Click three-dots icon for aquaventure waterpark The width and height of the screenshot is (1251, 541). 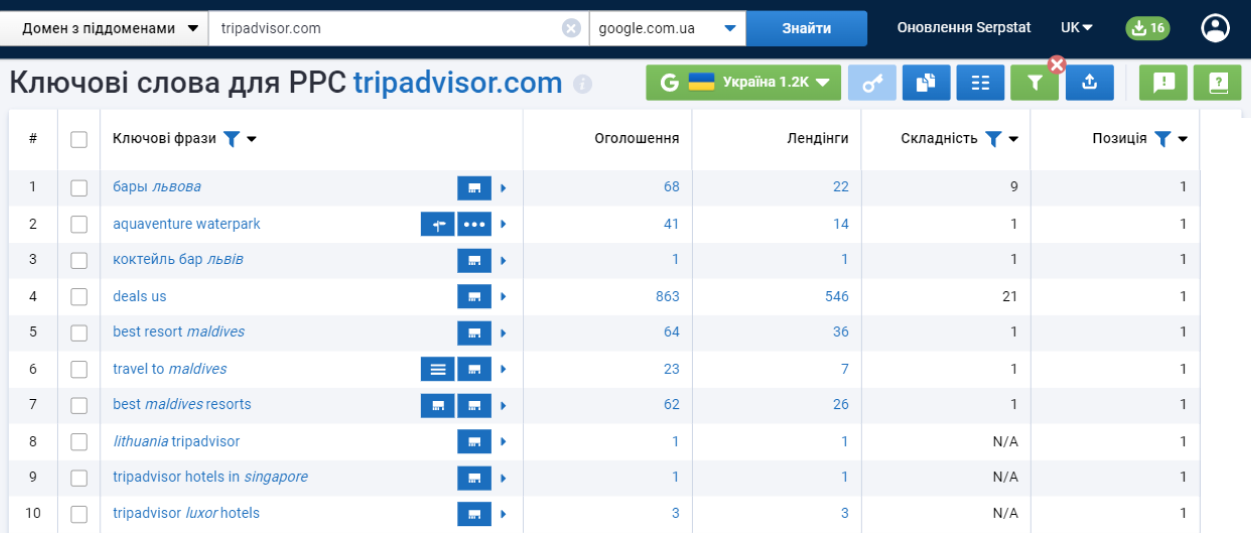point(474,224)
